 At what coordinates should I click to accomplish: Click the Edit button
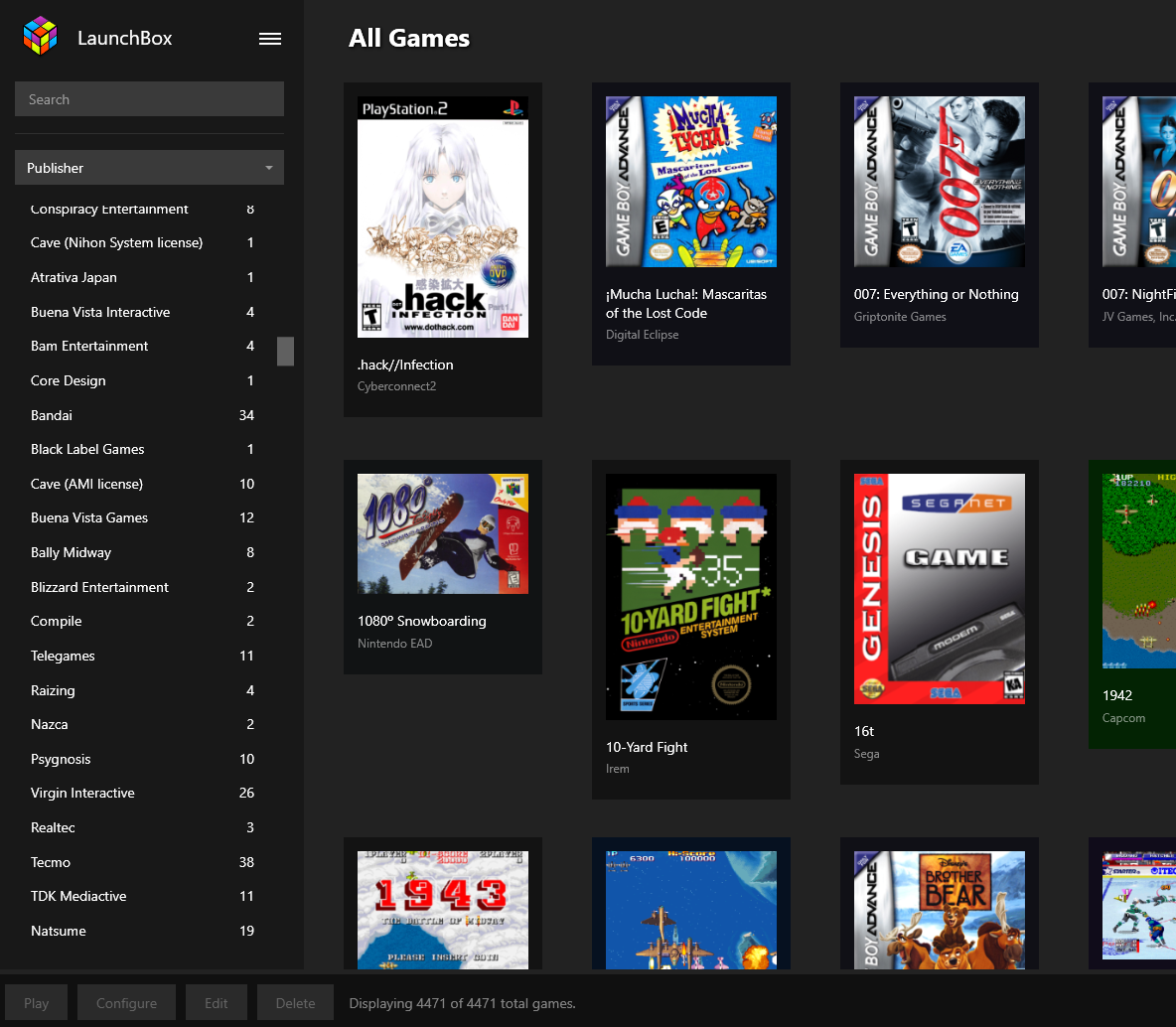point(217,1003)
